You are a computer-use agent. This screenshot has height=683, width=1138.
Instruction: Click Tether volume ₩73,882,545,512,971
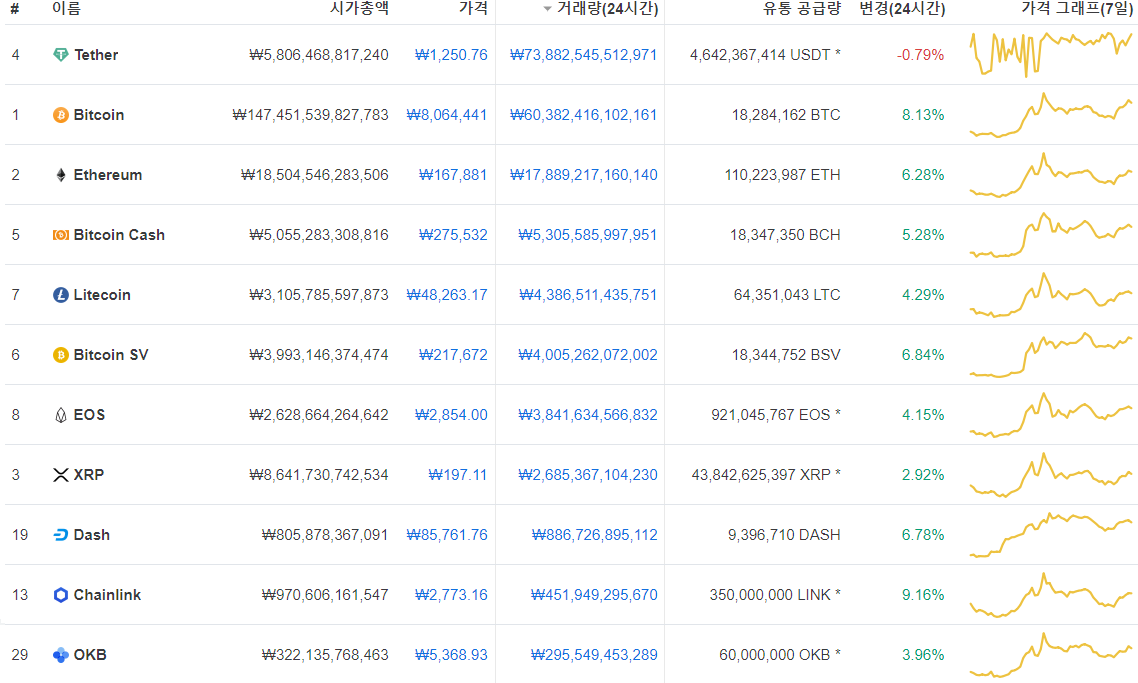(584, 54)
